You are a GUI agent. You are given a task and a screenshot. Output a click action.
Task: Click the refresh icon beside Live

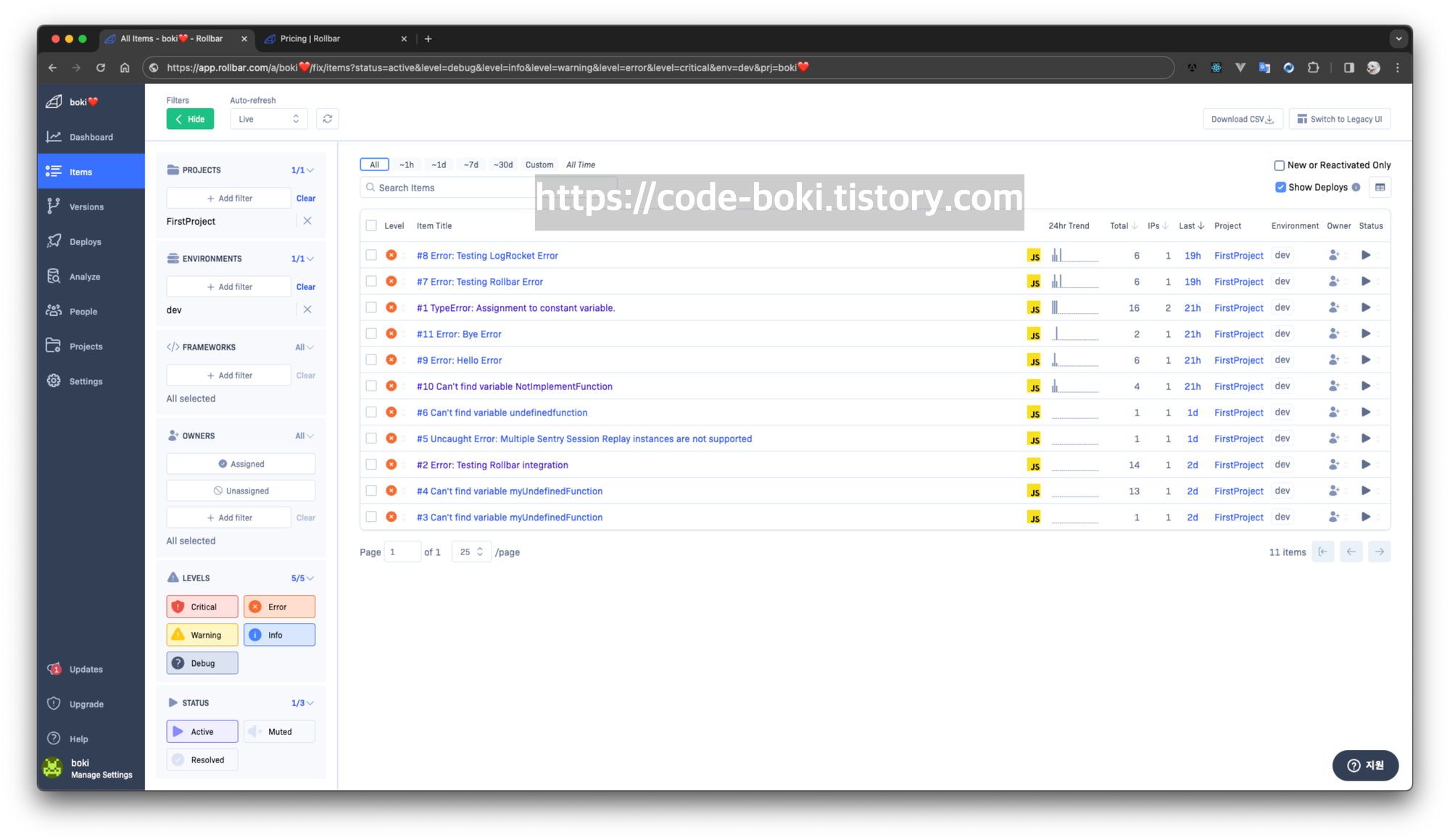click(328, 119)
